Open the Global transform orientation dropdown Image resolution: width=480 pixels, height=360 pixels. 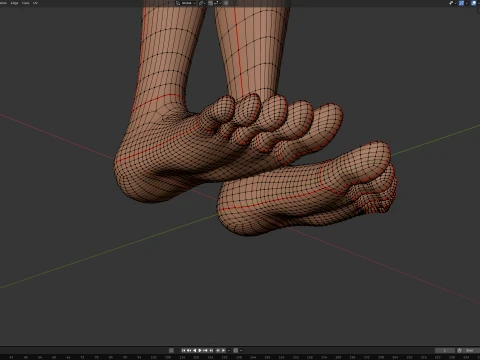[186, 3]
